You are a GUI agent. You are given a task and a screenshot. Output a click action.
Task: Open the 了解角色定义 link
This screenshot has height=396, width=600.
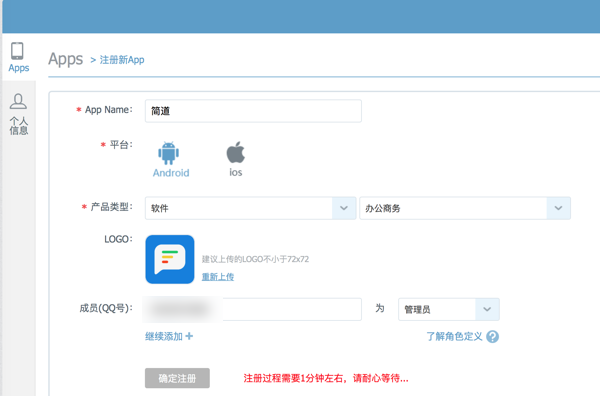(454, 336)
